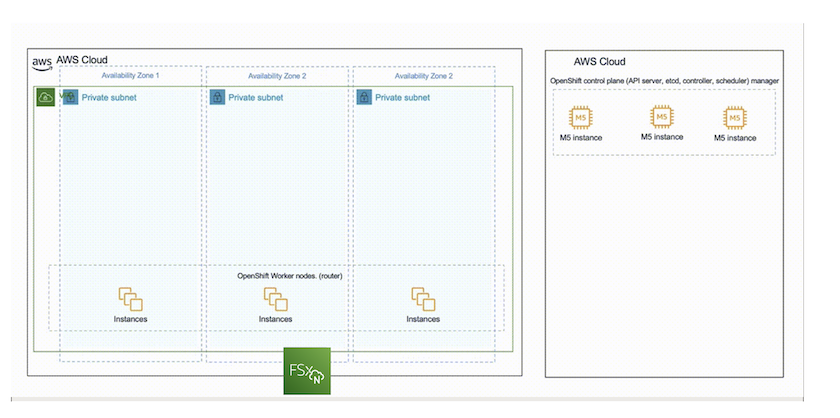The width and height of the screenshot is (840, 418).
Task: Click the rightmost "Availability Zone 2" label
Action: pyautogui.click(x=424, y=76)
